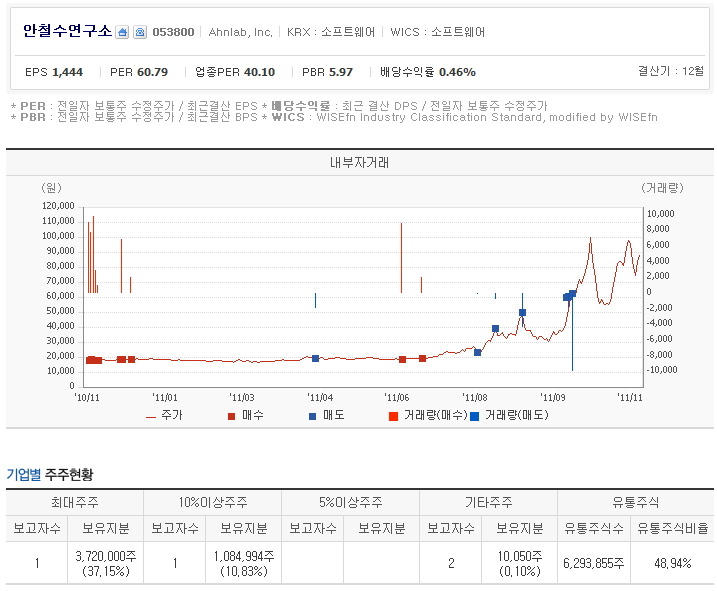This screenshot has height=591, width=717.
Task: Click the 안철수연구소 company name heading
Action: (x=67, y=32)
